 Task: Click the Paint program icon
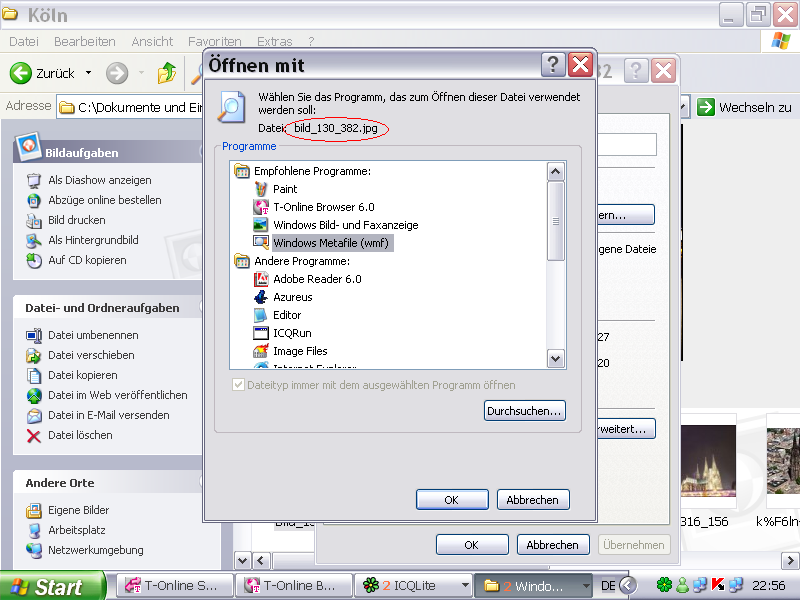[261, 189]
